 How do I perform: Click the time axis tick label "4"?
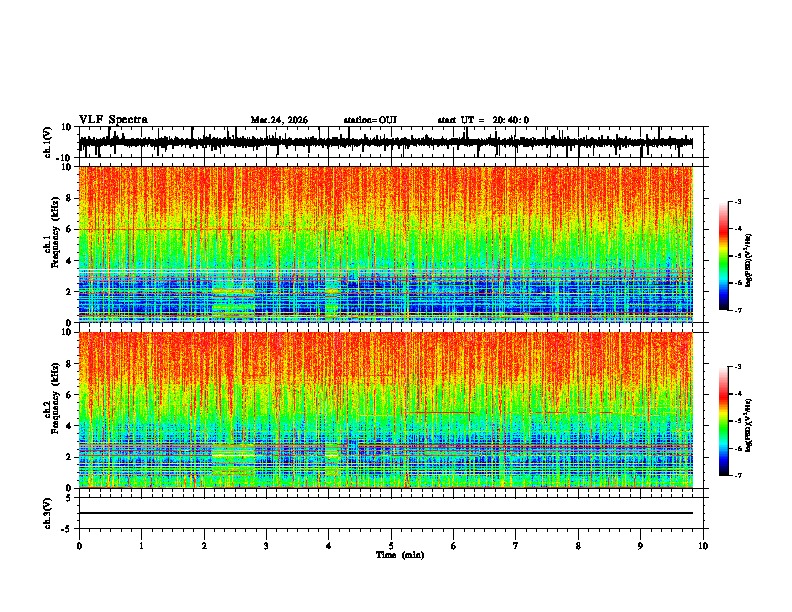(329, 546)
